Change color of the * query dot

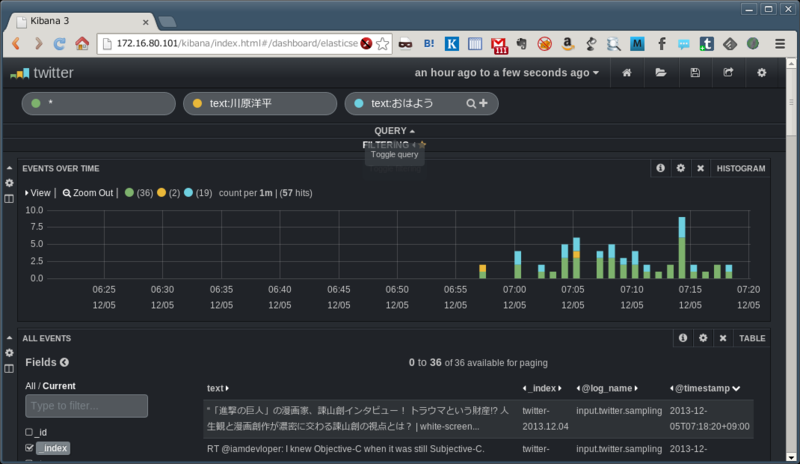pyautogui.click(x=36, y=103)
